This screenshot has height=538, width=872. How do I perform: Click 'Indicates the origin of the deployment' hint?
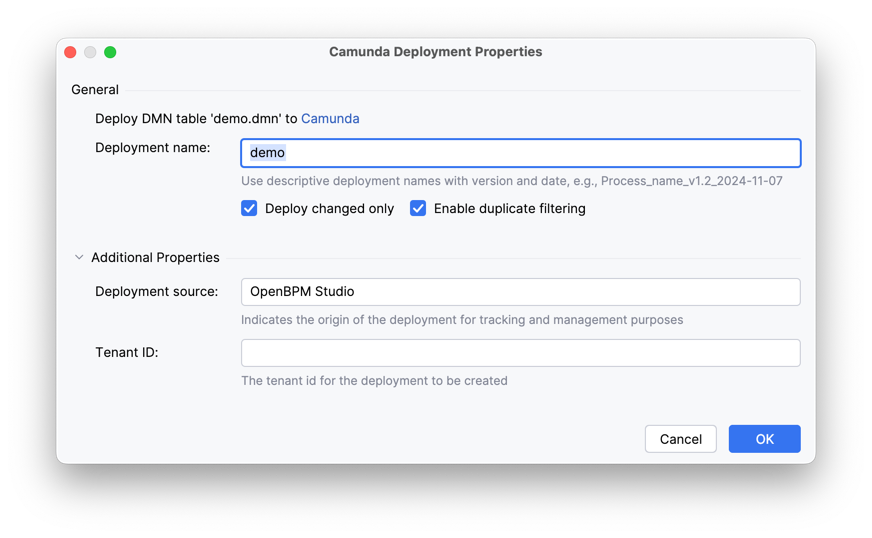click(x=462, y=320)
